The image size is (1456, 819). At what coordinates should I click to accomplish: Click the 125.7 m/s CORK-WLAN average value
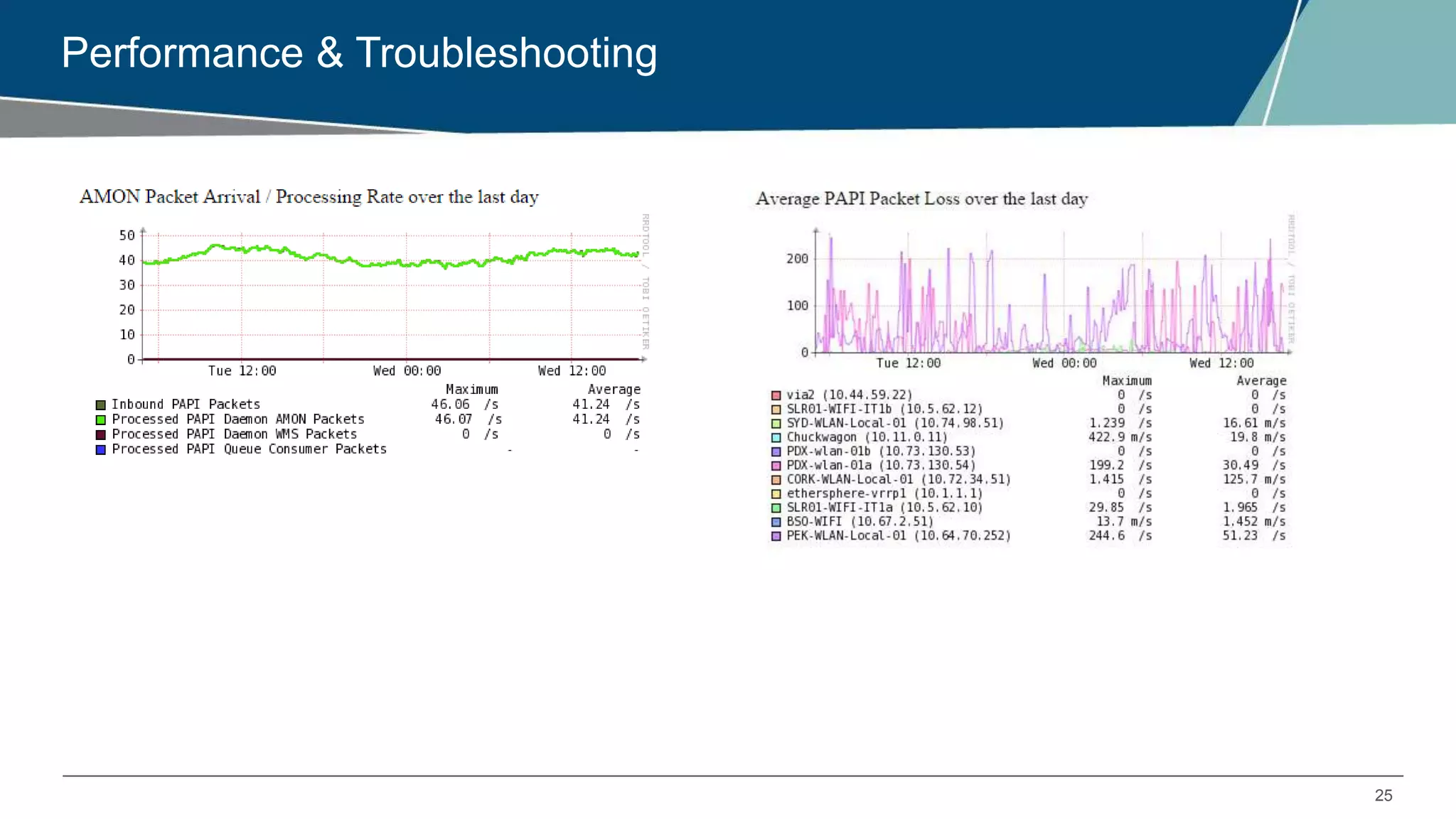(1254, 480)
